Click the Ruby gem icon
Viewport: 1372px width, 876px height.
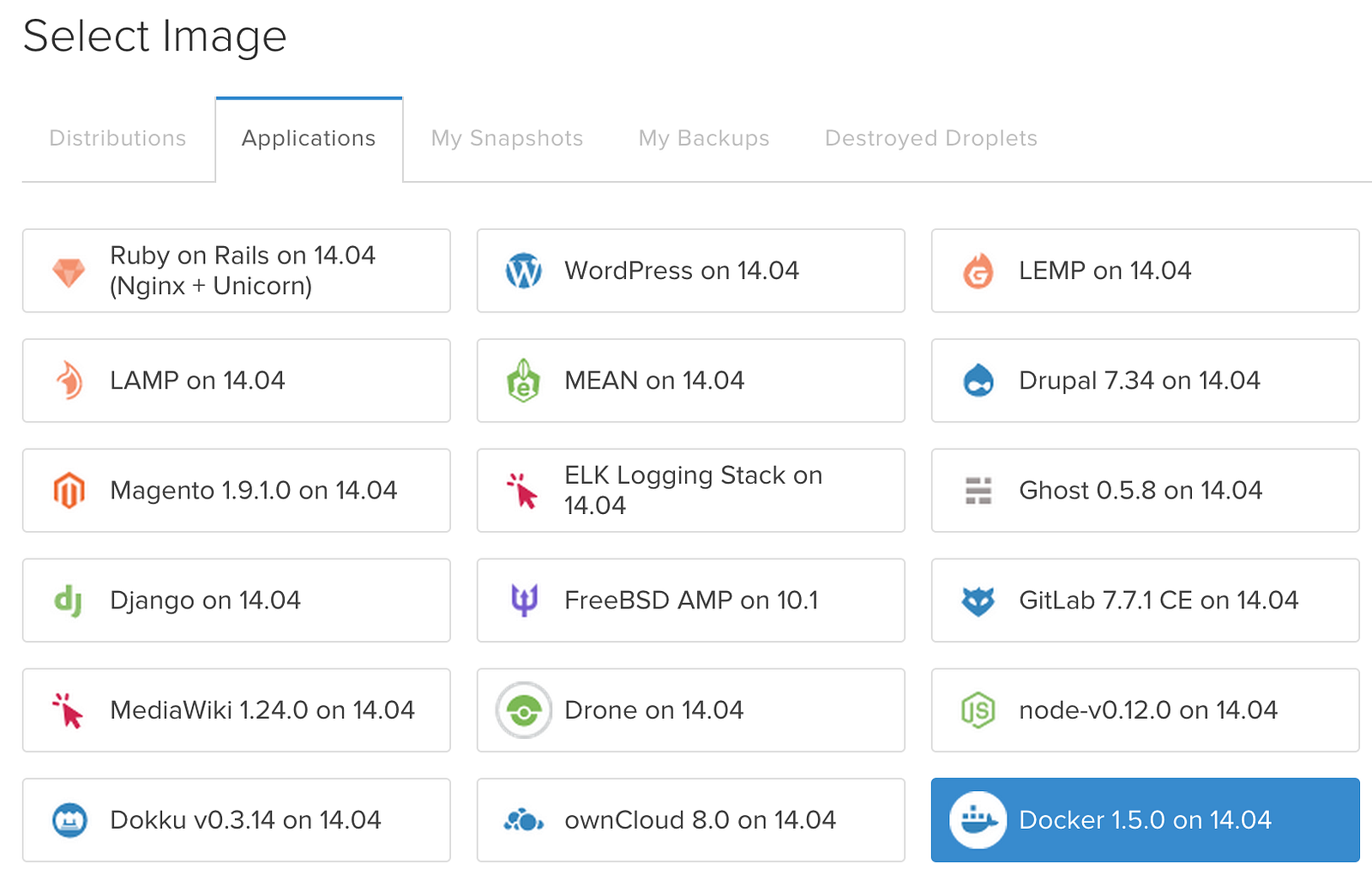point(69,273)
